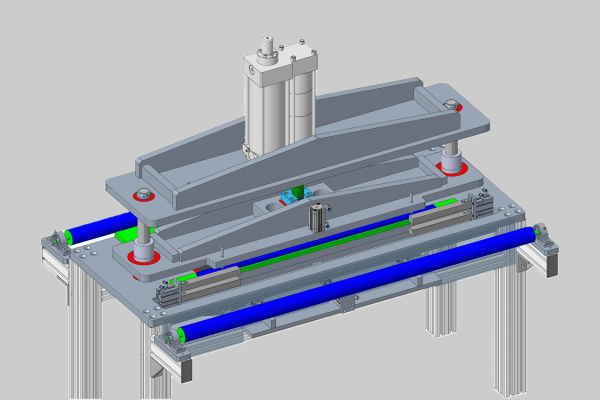Select the bearing block at front roller's right end
Screen dimensions: 600x400
pos(543,234)
